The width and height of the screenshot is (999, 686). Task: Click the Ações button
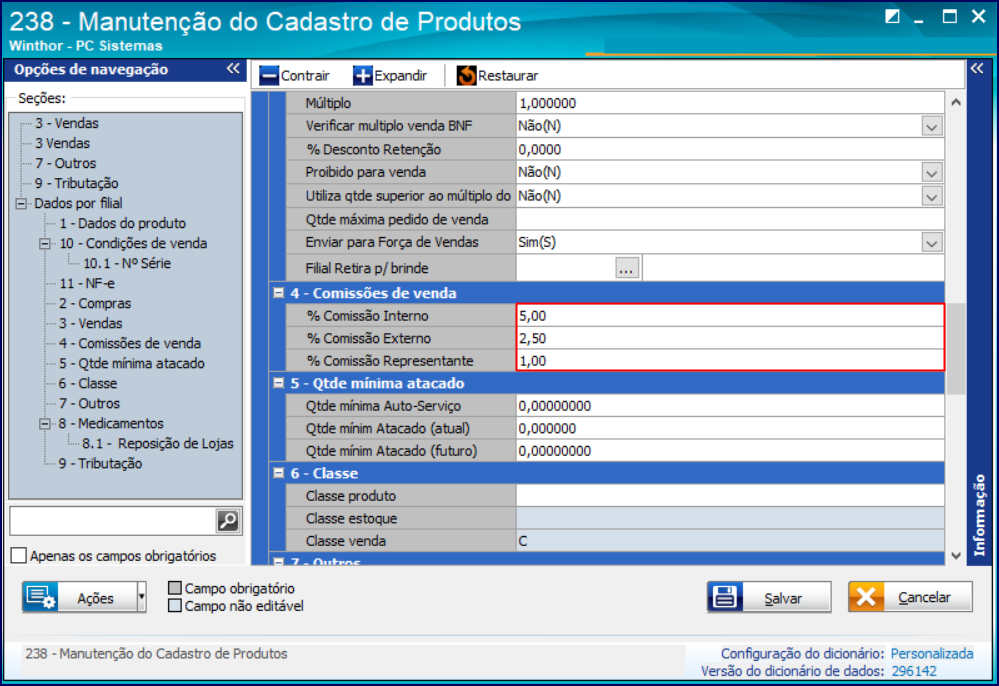[x=84, y=597]
